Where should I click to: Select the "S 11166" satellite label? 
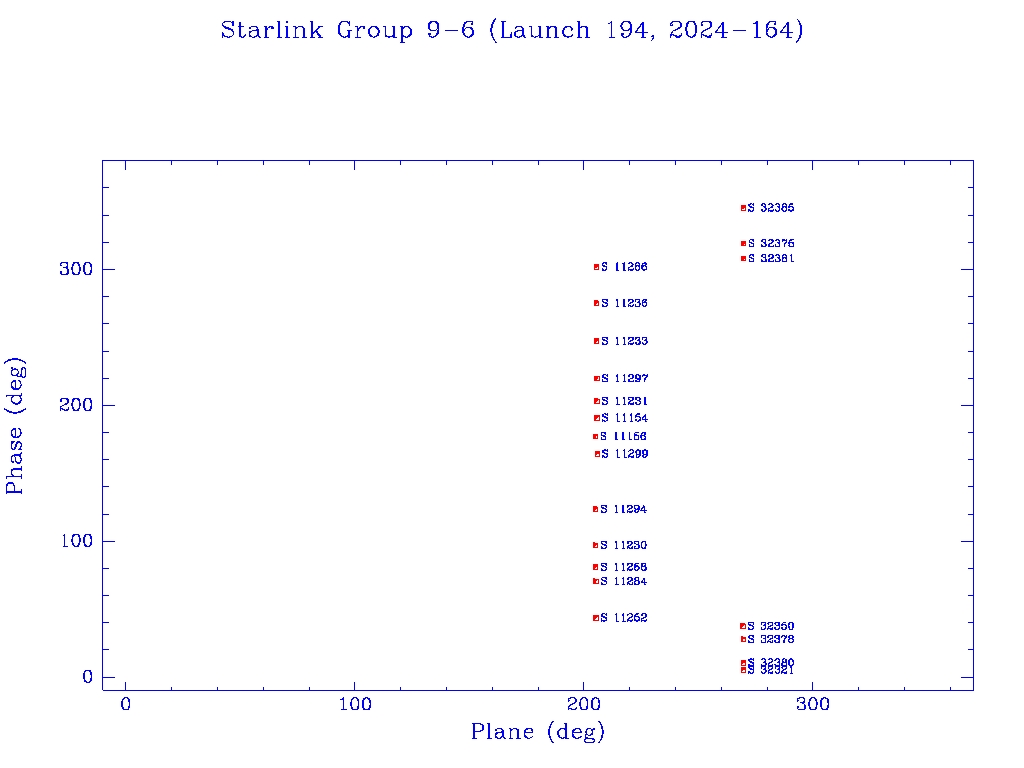click(x=623, y=436)
